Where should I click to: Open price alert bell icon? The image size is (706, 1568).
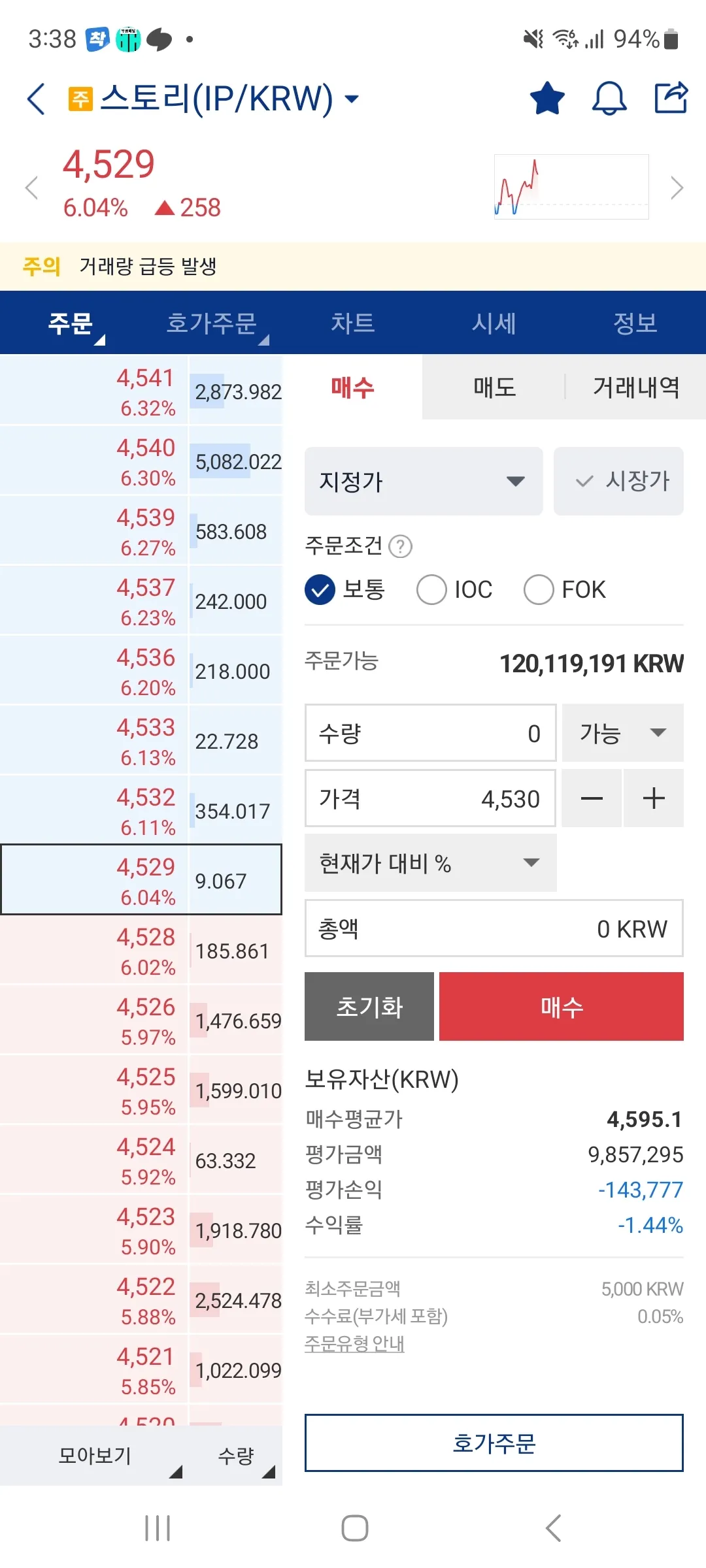point(609,99)
